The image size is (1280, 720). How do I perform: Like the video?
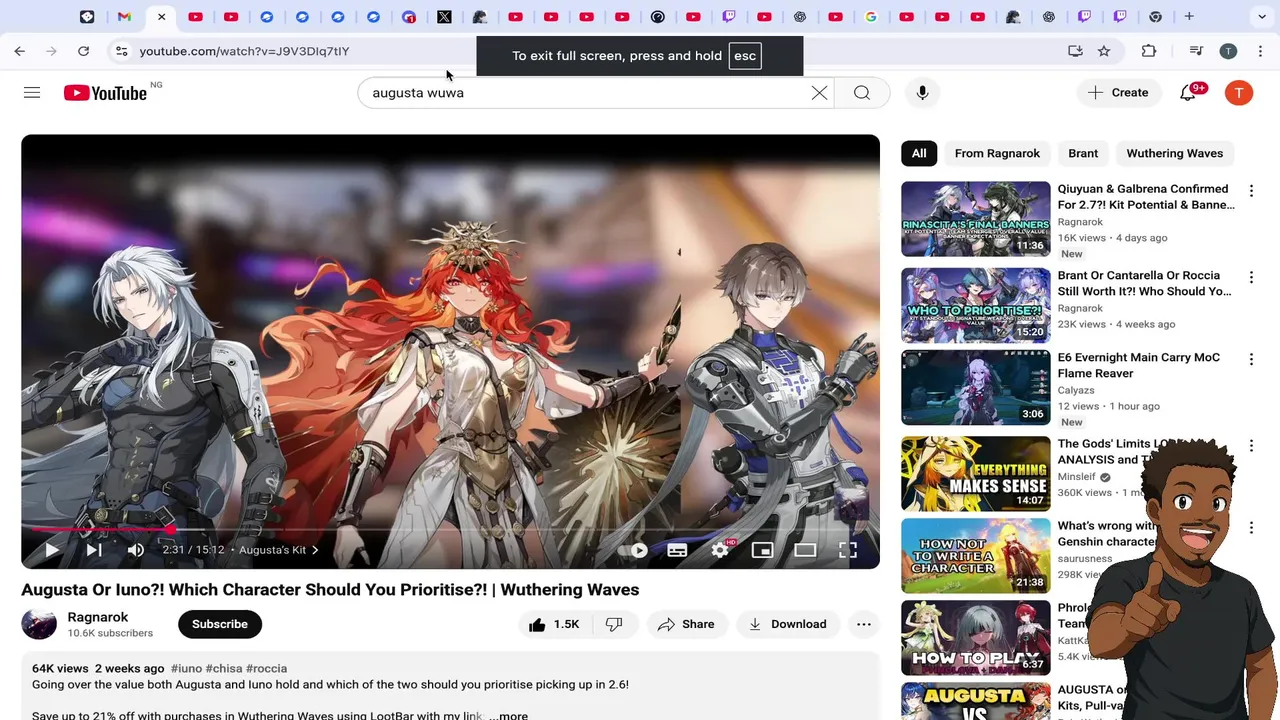tap(554, 624)
